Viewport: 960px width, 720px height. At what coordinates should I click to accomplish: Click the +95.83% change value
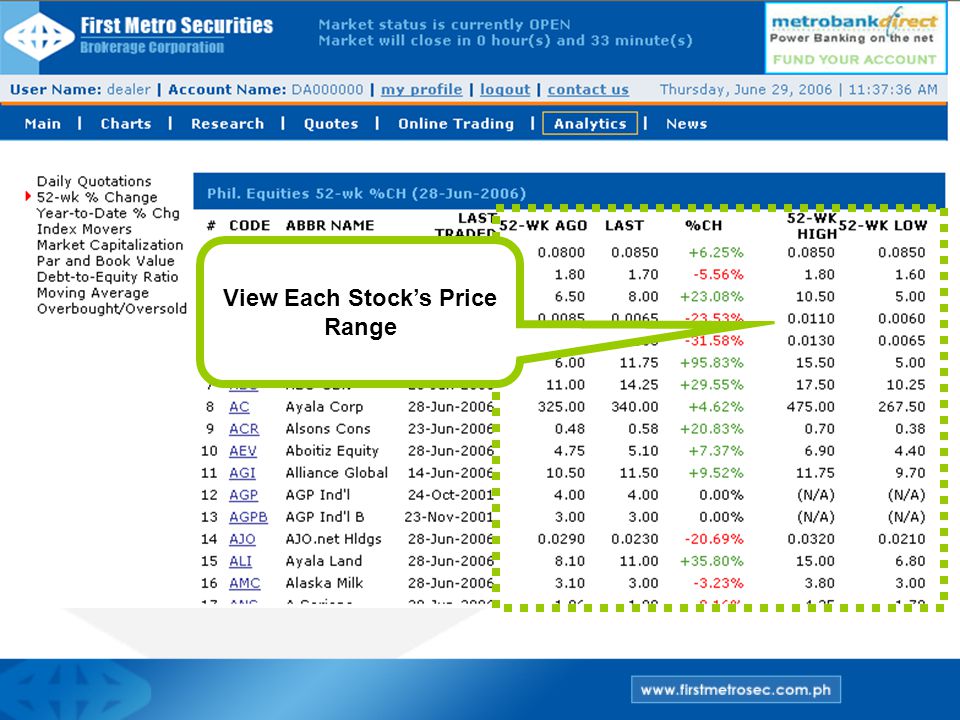tap(711, 363)
